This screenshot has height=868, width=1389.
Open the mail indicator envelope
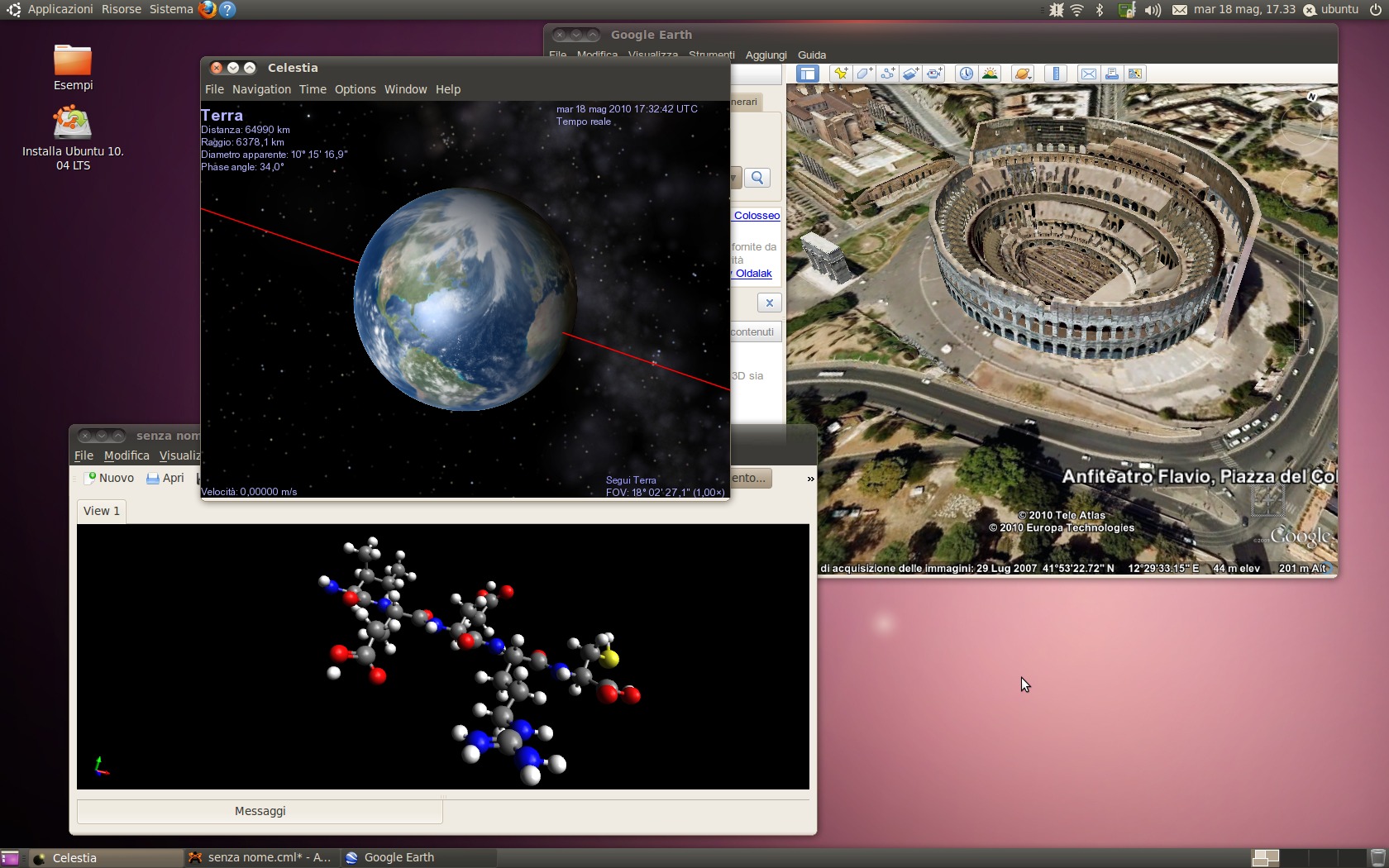click(x=1180, y=10)
